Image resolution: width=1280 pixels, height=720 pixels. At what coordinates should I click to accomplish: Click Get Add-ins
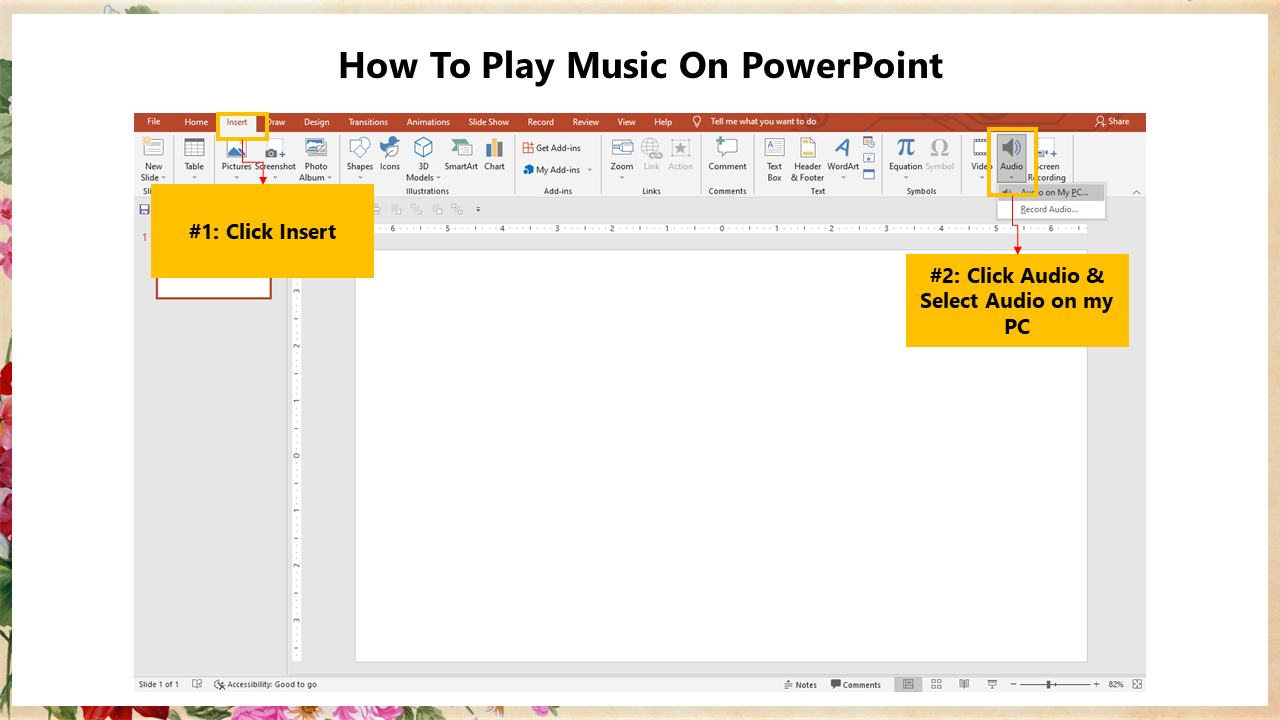pyautogui.click(x=552, y=148)
